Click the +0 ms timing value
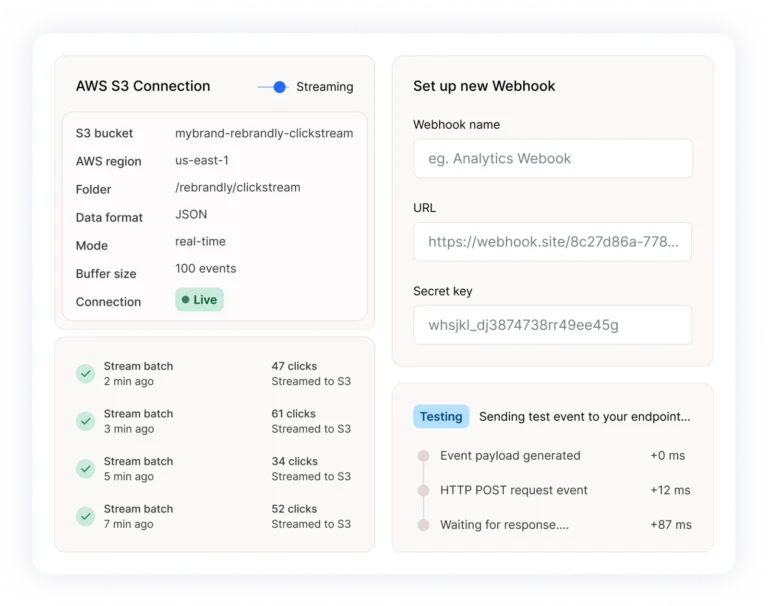768x606 pixels. click(x=668, y=456)
